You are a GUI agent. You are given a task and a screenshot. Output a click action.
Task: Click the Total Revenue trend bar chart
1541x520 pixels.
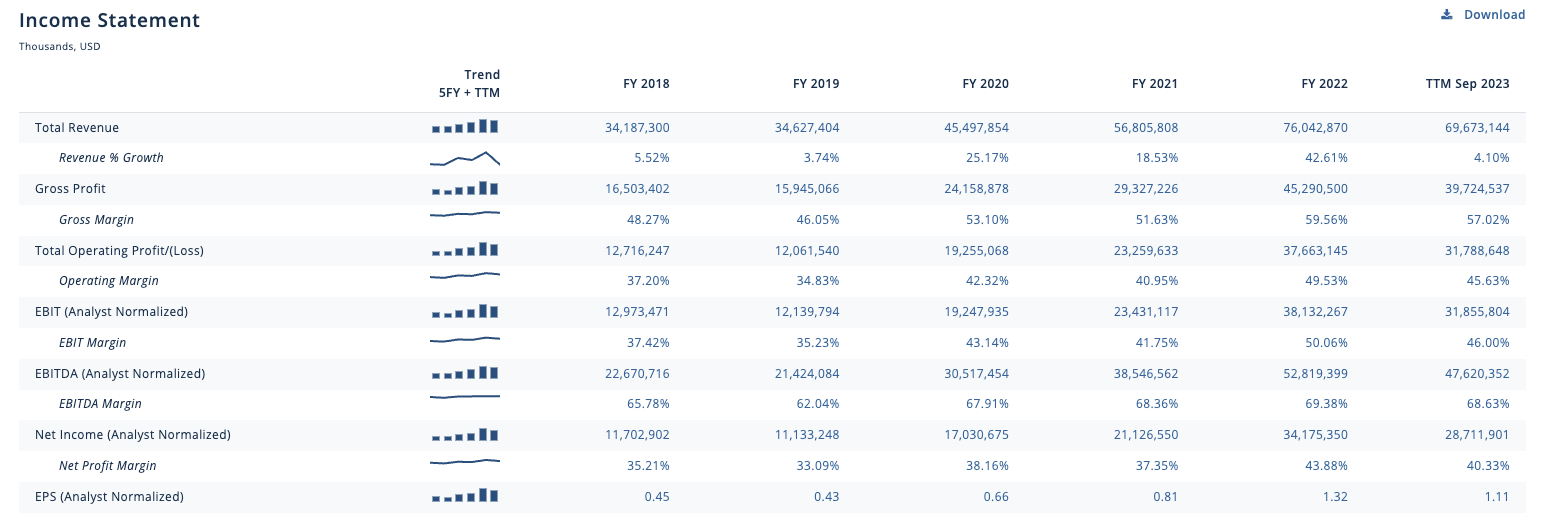point(465,127)
